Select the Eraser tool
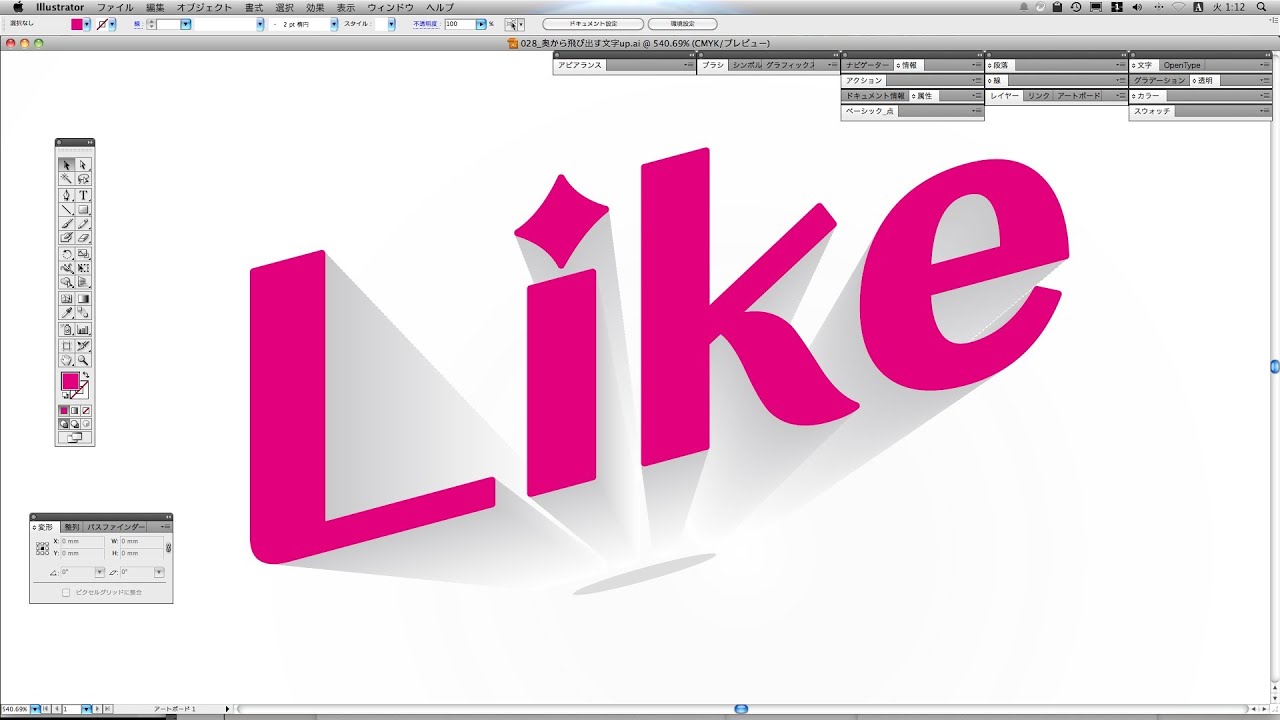Image resolution: width=1280 pixels, height=720 pixels. 83,238
